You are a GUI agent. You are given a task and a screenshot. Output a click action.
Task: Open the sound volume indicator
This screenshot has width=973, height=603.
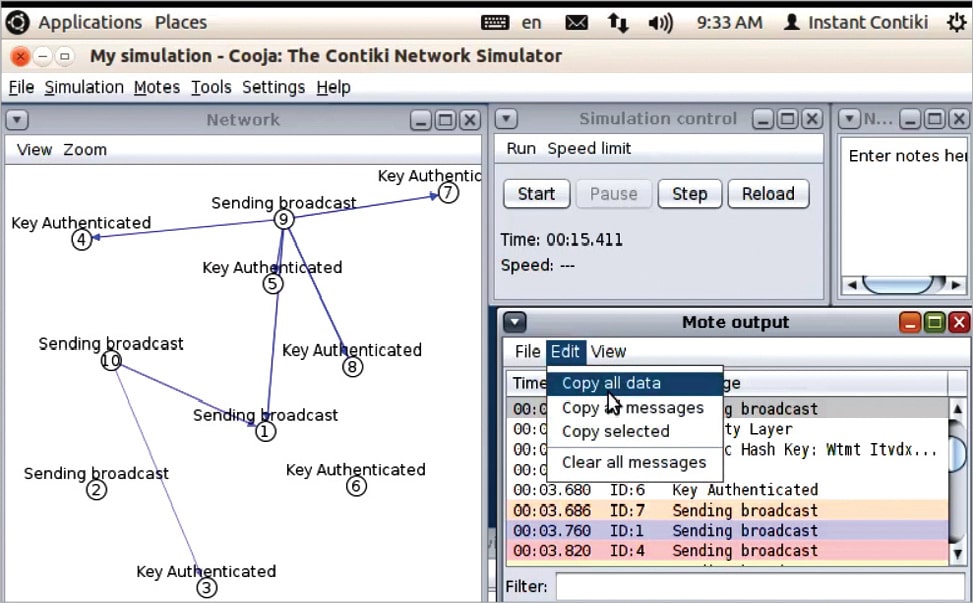[x=660, y=23]
